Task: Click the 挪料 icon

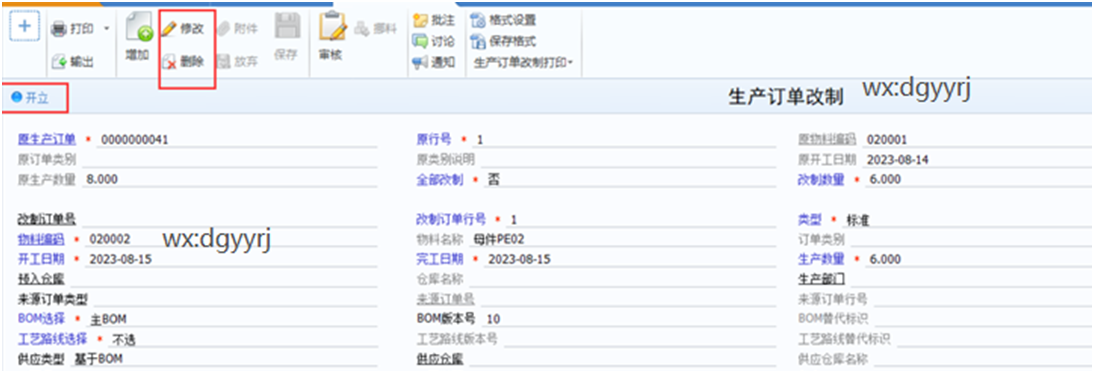Action: coord(362,29)
